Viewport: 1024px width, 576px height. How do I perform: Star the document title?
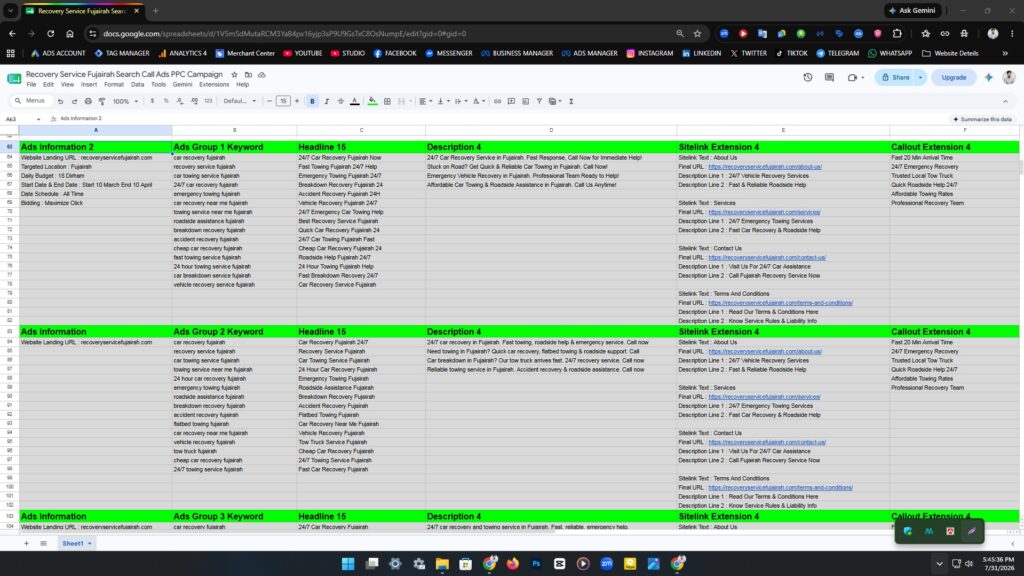pyautogui.click(x=234, y=74)
